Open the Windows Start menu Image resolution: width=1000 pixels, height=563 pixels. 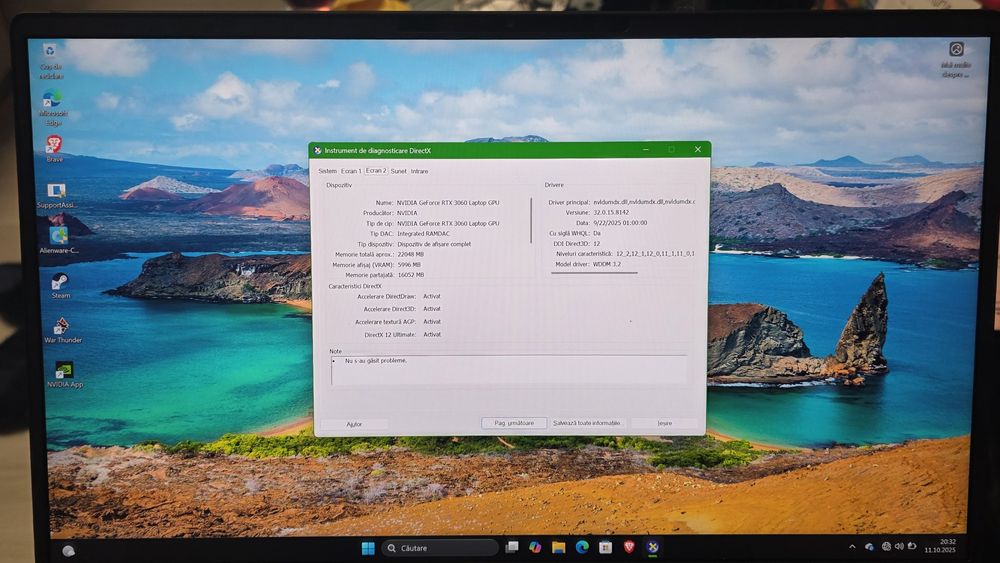pyautogui.click(x=368, y=548)
